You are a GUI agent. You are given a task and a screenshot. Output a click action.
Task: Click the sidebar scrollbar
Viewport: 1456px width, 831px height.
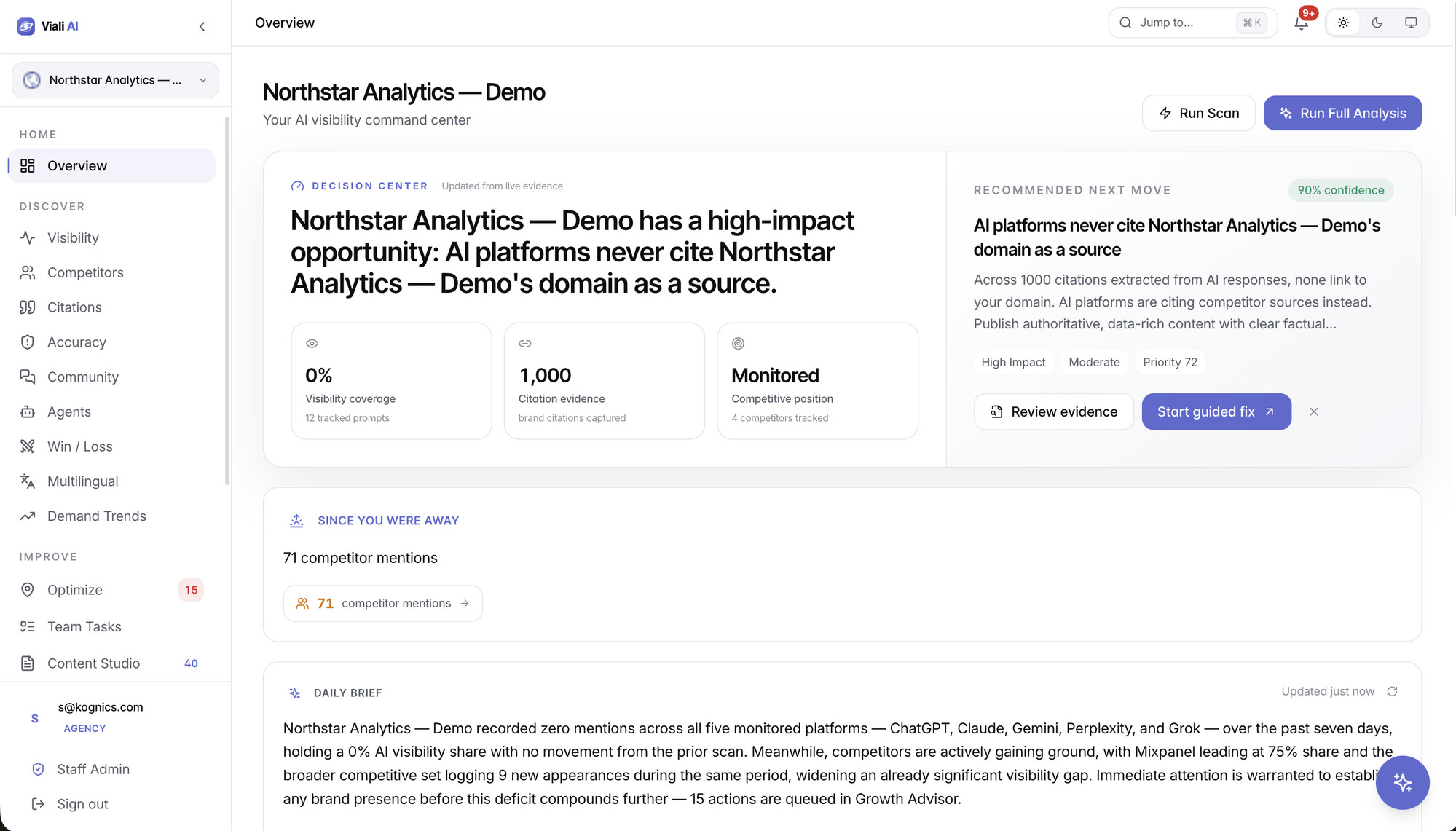[227, 302]
